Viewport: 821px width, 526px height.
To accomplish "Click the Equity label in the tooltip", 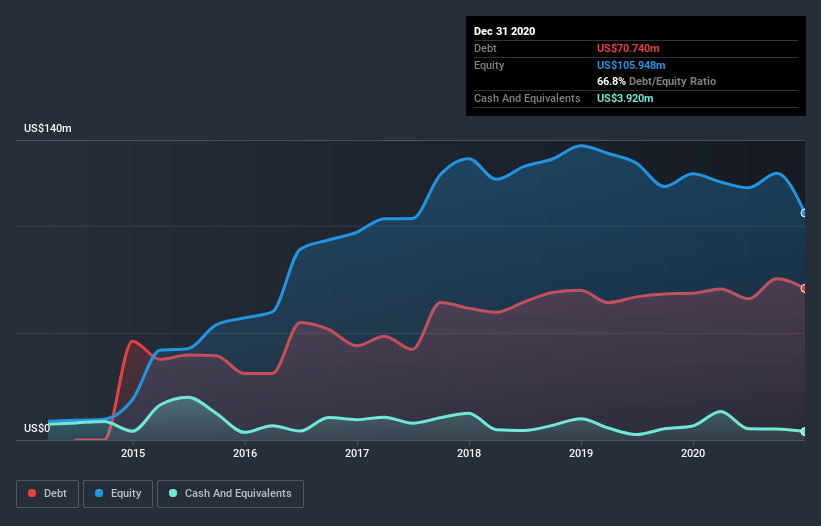I will pyautogui.click(x=489, y=65).
